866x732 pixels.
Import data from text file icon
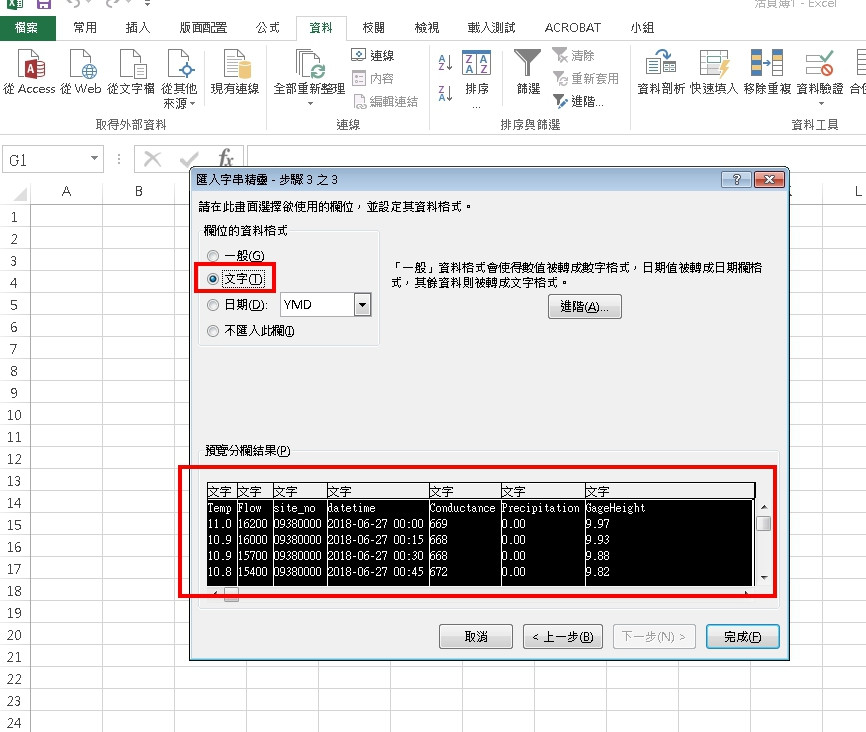(x=131, y=72)
